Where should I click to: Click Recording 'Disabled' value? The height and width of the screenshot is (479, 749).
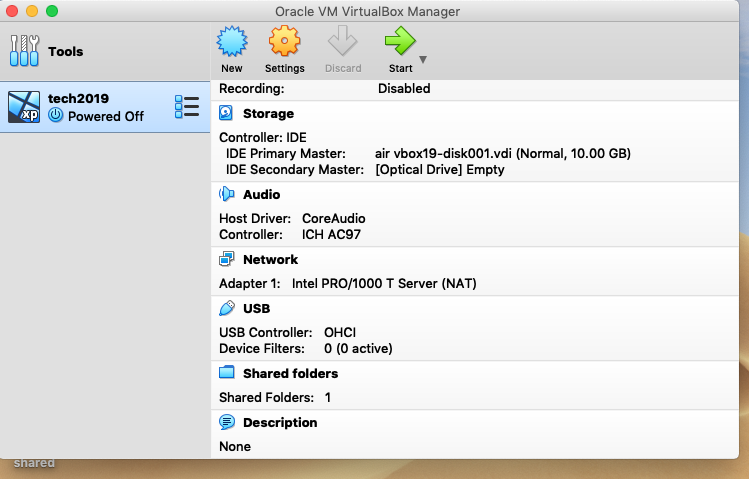(404, 88)
